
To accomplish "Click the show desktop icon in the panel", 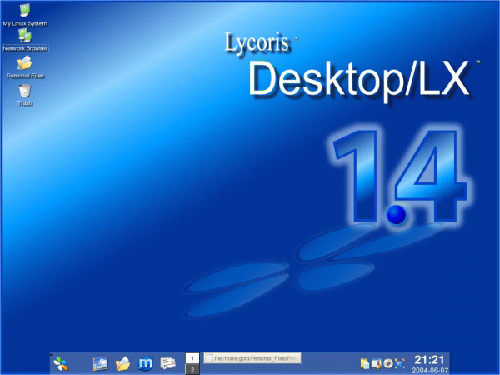I will coord(100,364).
